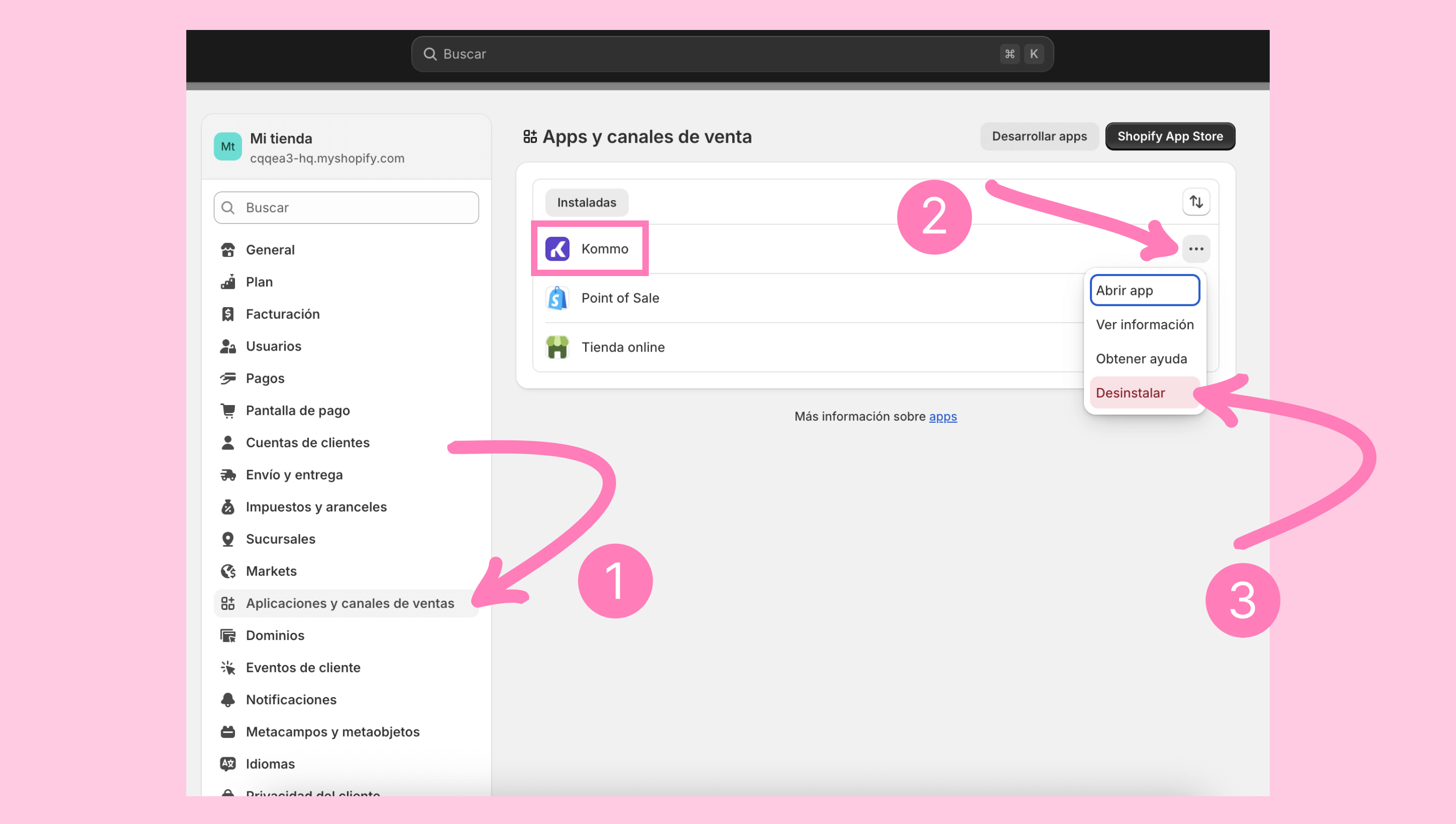Click the Point of Sale app name
1456x824 pixels.
(x=620, y=298)
